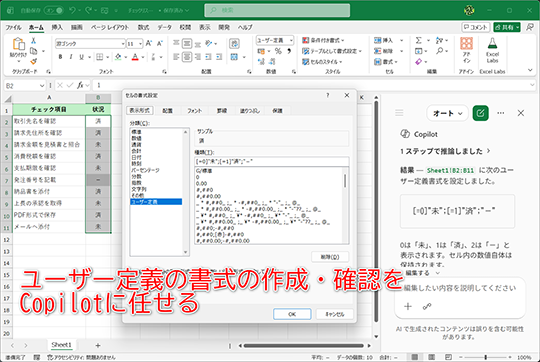Click the Orientation text-angle icon

click(209, 43)
